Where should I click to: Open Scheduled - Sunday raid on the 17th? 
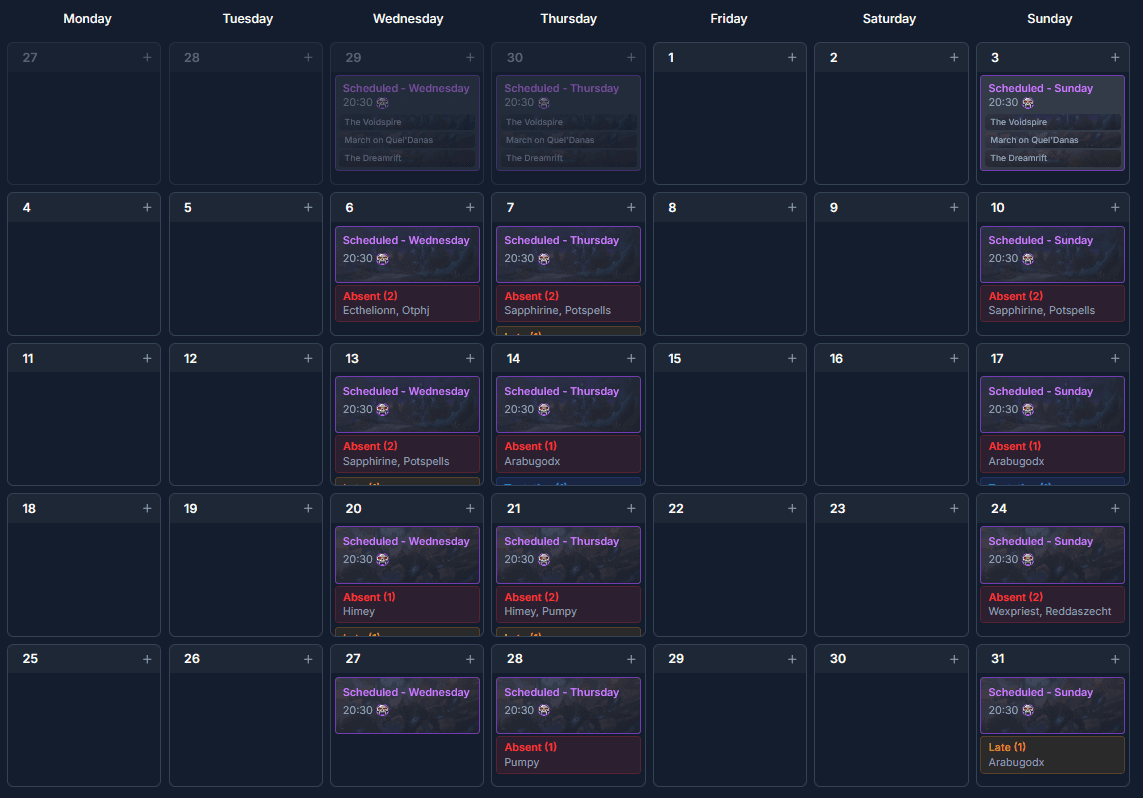(x=1052, y=404)
